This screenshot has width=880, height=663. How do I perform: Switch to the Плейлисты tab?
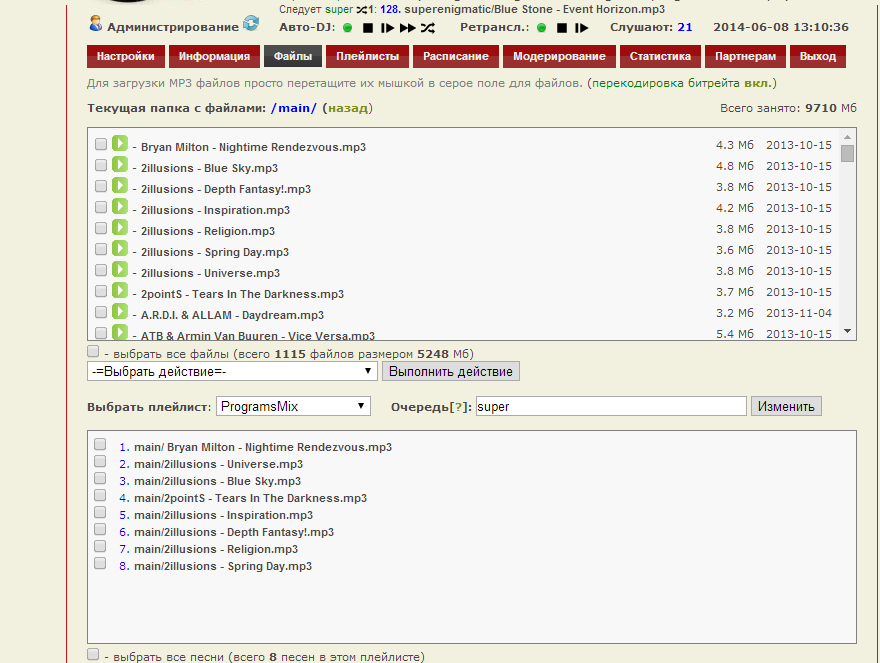pos(367,56)
